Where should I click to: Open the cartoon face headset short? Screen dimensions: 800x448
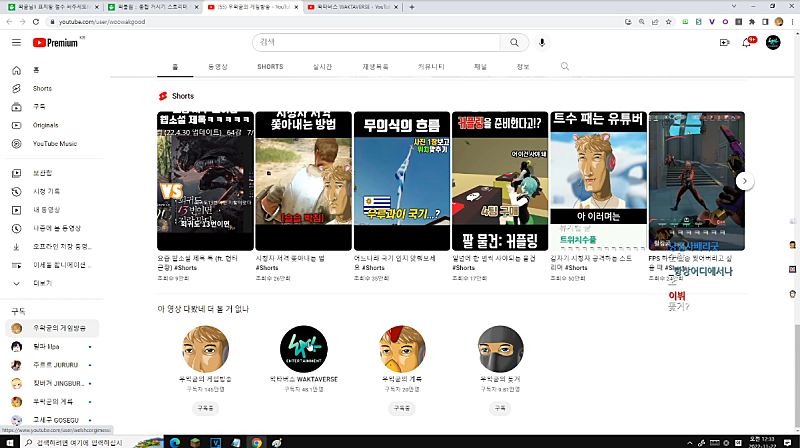pyautogui.click(x=598, y=181)
